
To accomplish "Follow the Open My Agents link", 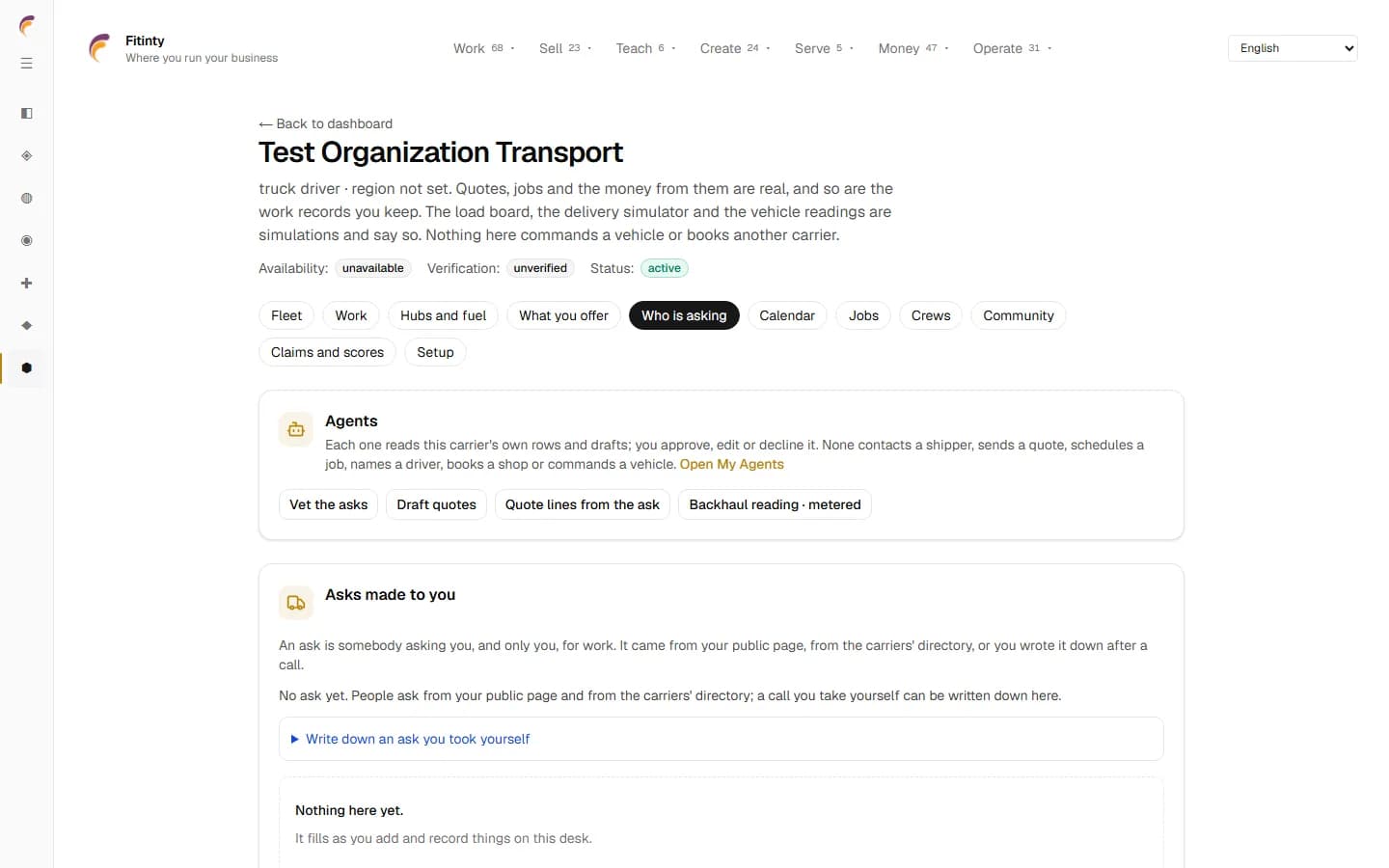I will [x=732, y=464].
